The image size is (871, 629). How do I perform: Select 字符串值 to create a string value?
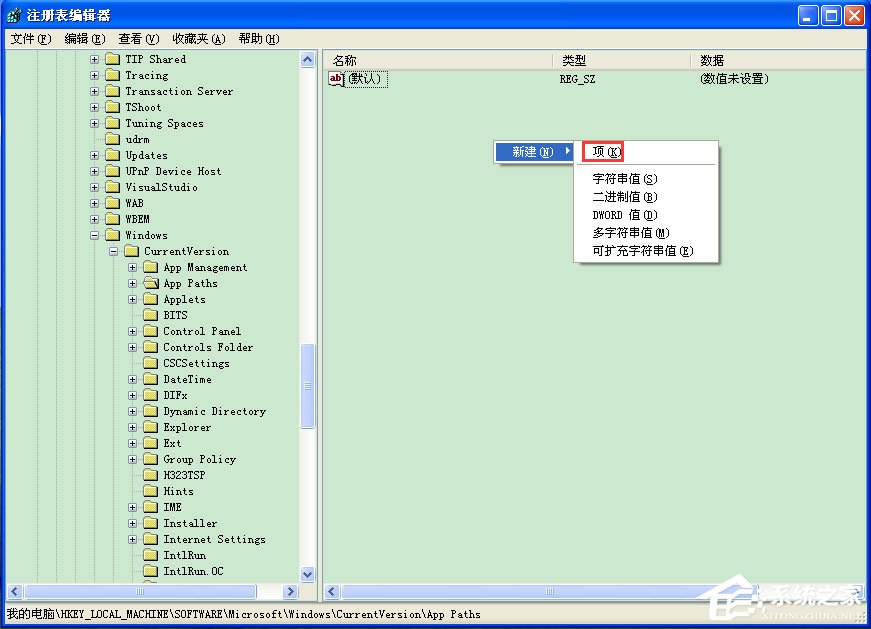pos(626,177)
